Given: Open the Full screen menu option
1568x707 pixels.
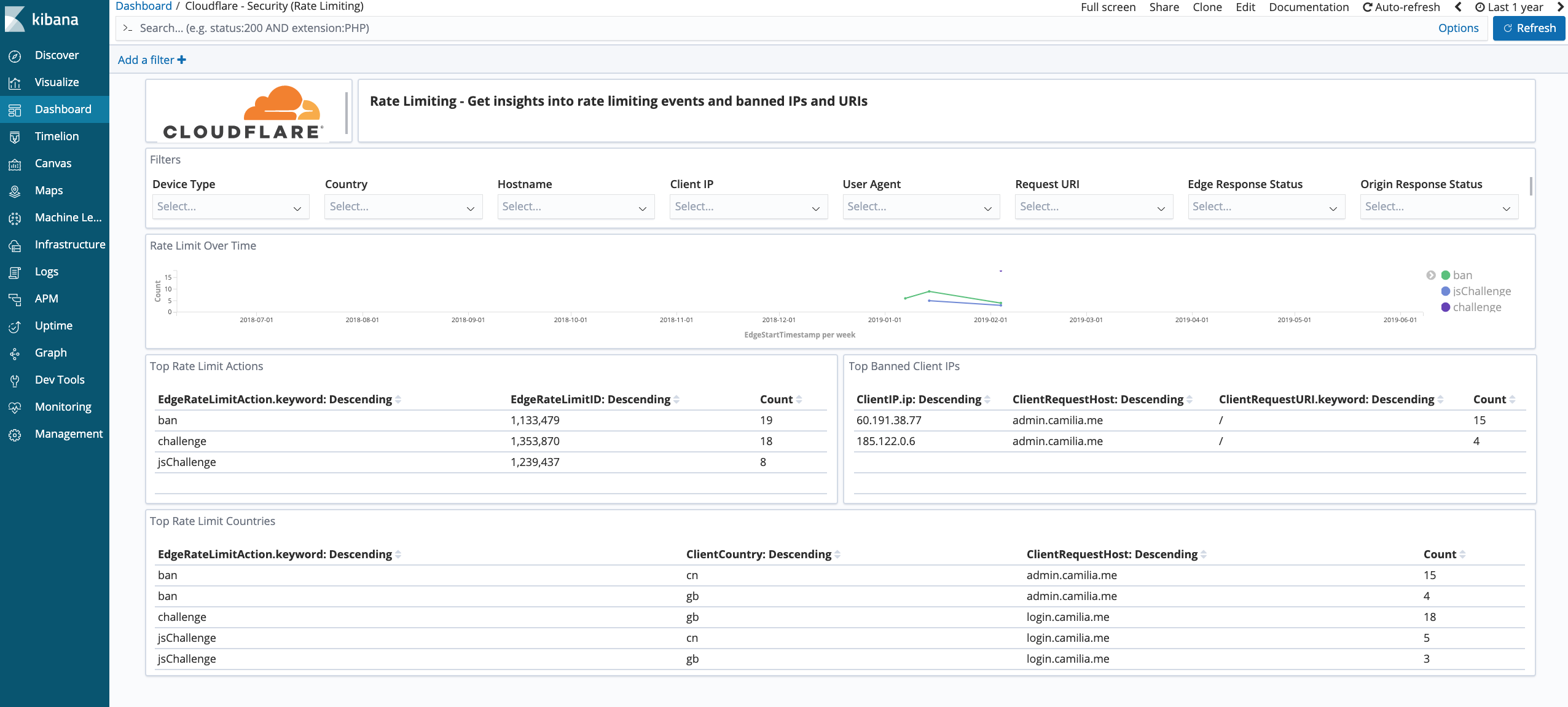Looking at the screenshot, I should [x=1108, y=7].
